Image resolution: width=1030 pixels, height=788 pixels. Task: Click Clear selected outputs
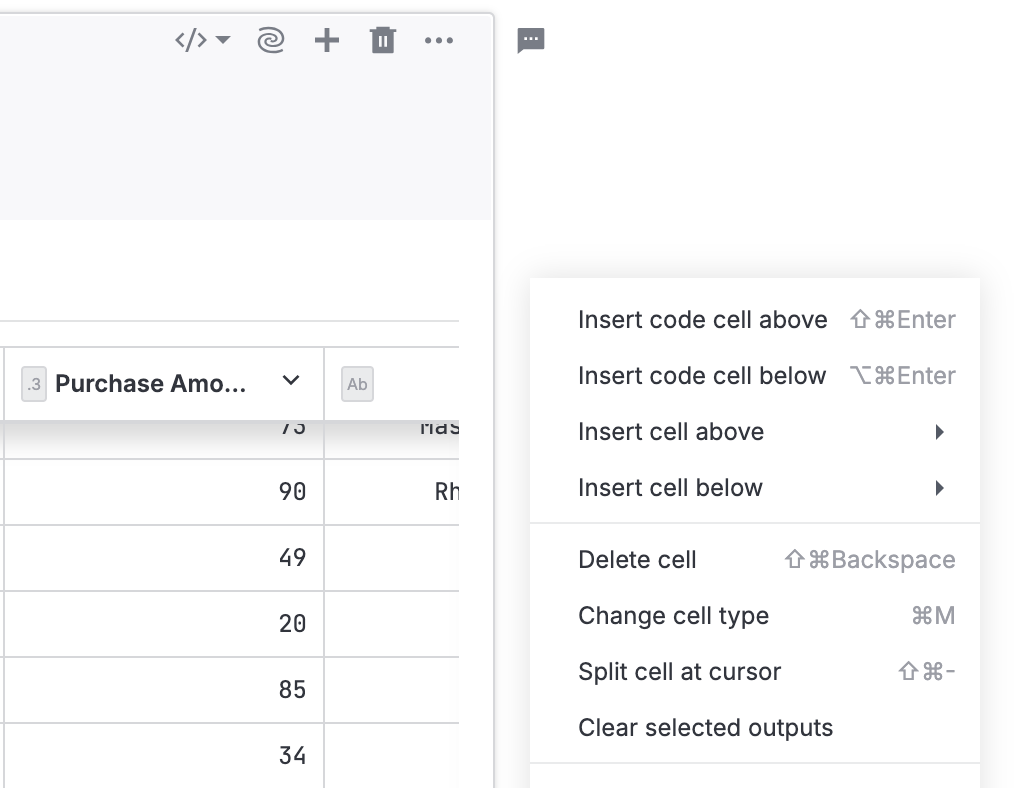705,727
